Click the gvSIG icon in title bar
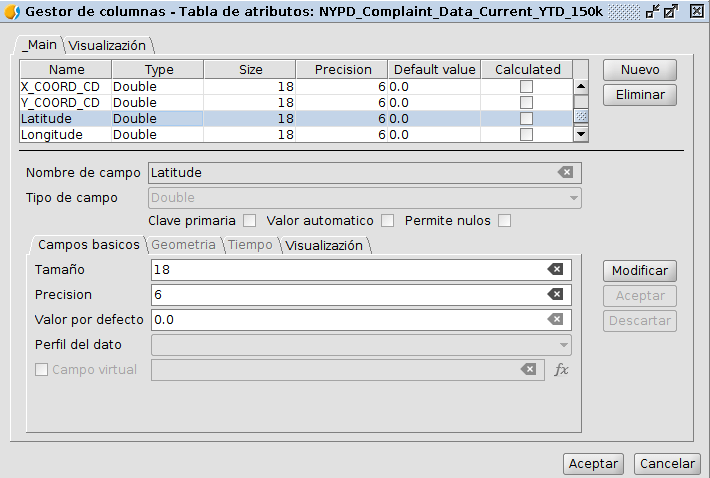Viewport: 710px width, 478px height. point(12,12)
